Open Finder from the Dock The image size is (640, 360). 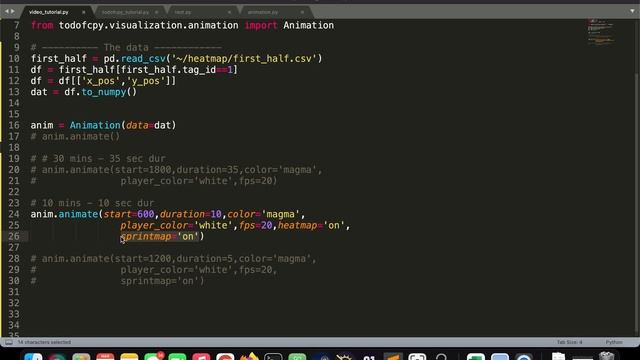click(x=33, y=356)
